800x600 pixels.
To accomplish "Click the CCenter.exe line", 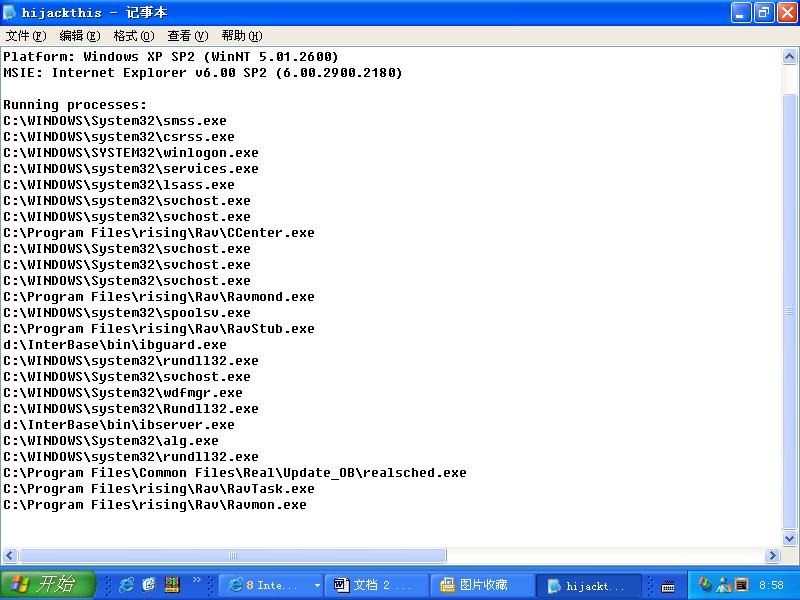I will (159, 233).
